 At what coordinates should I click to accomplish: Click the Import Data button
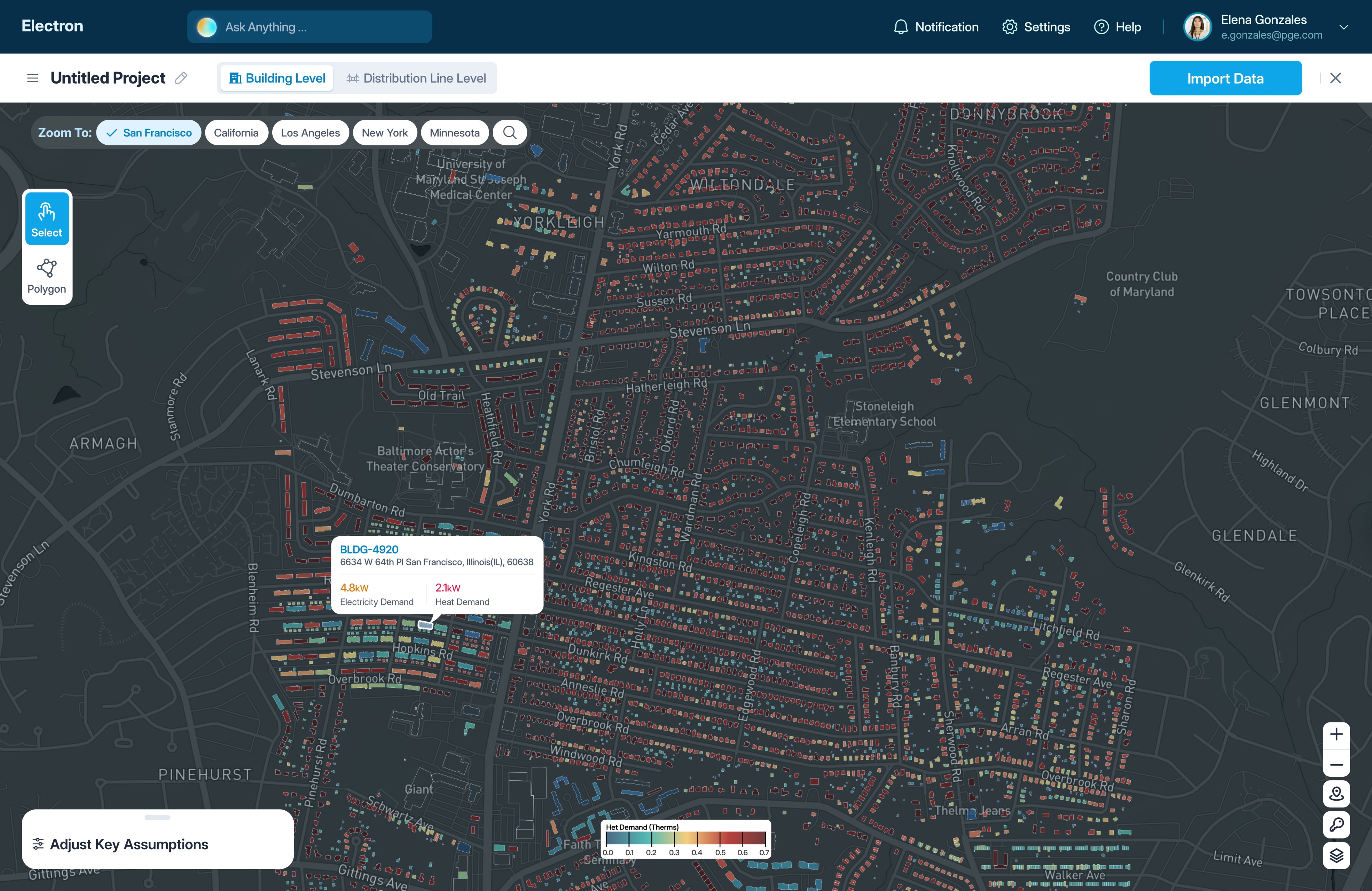pos(1225,78)
